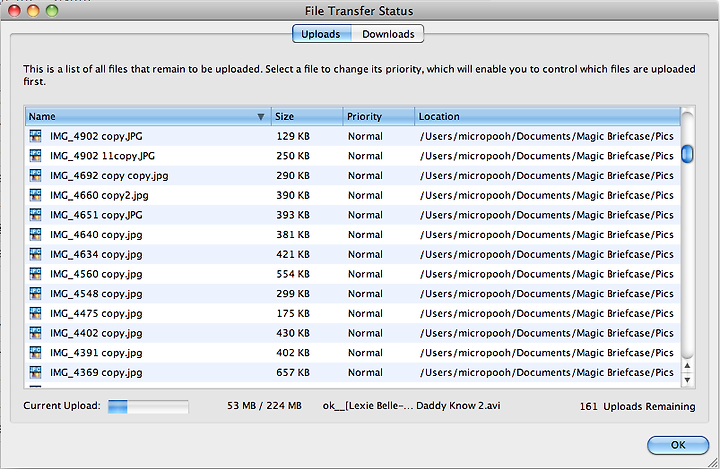Click the 402 KB size cell
Screen dimensions: 720x469
click(293, 354)
